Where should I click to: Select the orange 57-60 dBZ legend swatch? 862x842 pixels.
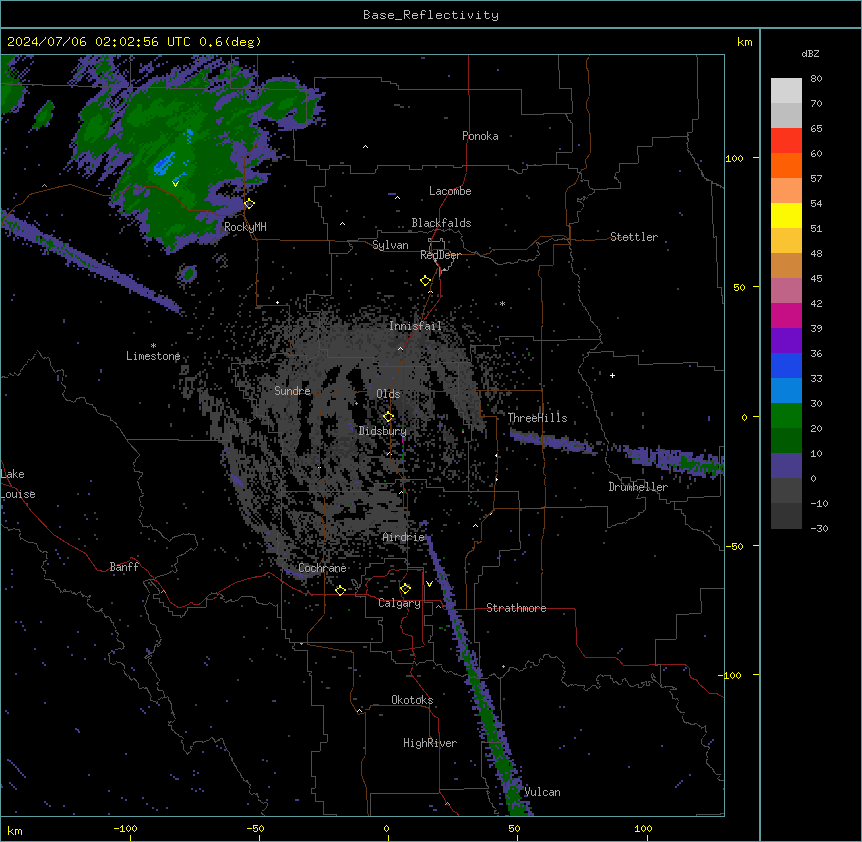786,165
